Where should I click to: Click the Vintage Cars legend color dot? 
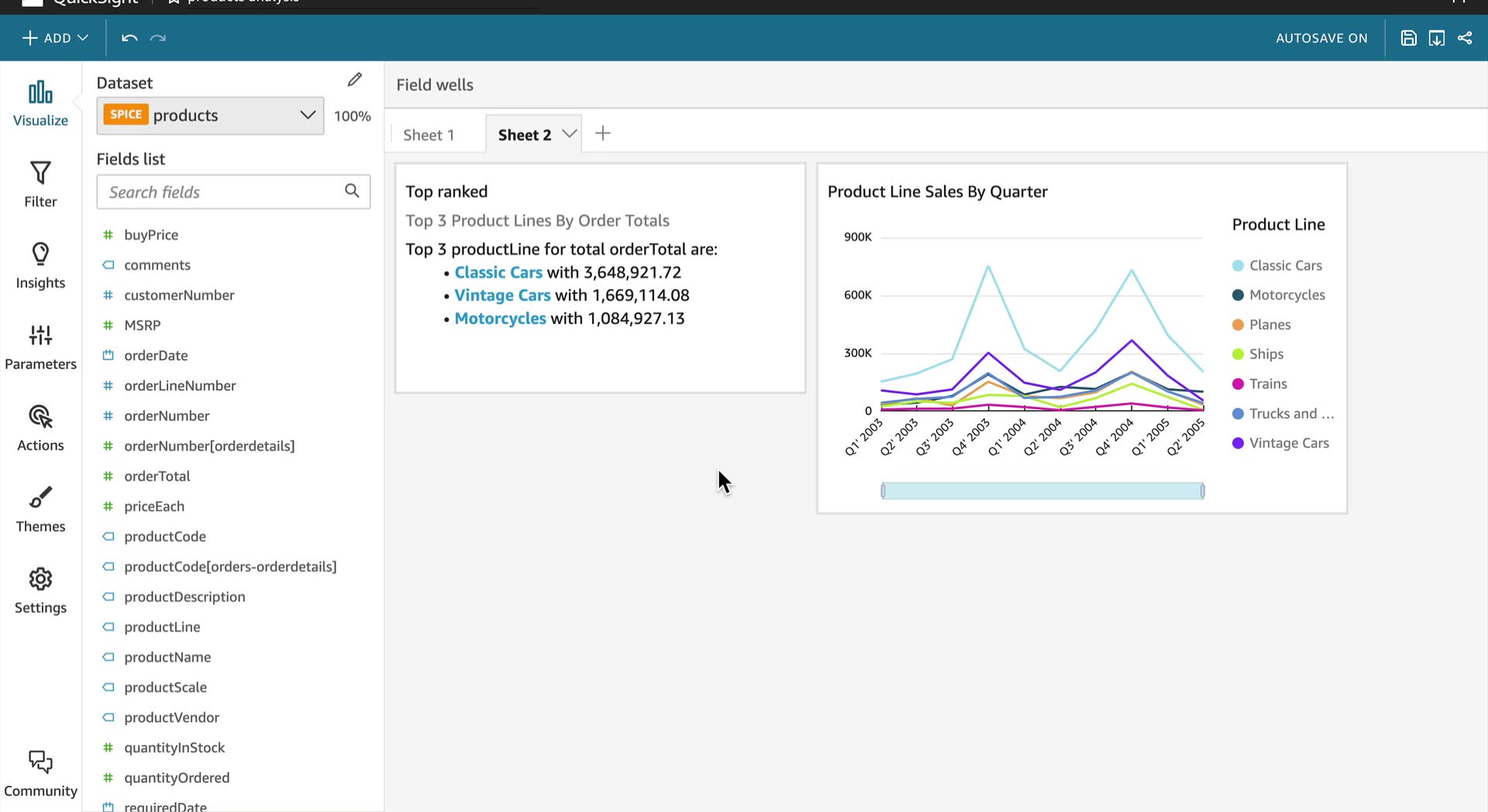pyautogui.click(x=1238, y=443)
